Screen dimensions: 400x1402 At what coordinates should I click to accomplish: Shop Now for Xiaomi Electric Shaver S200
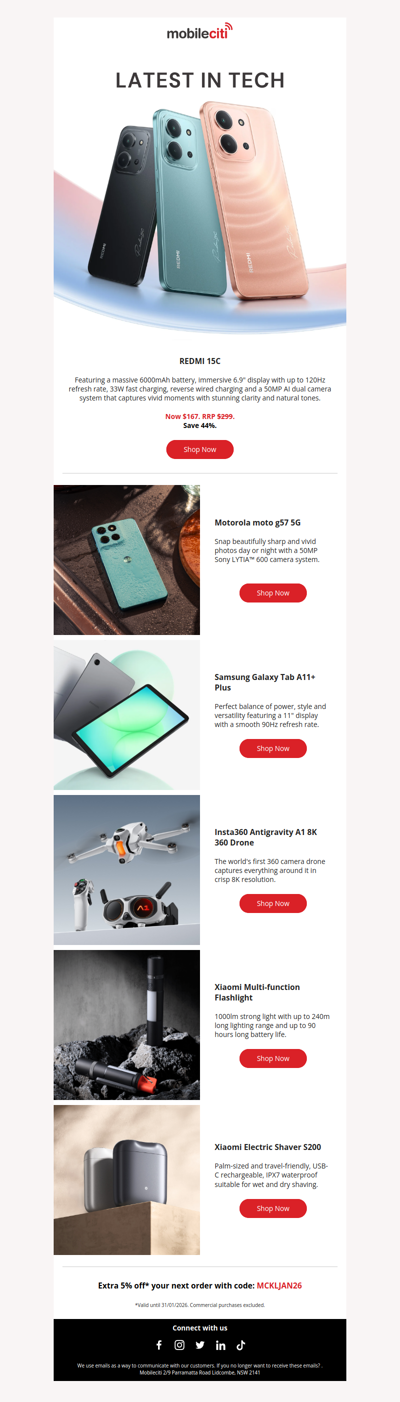pyautogui.click(x=273, y=1208)
